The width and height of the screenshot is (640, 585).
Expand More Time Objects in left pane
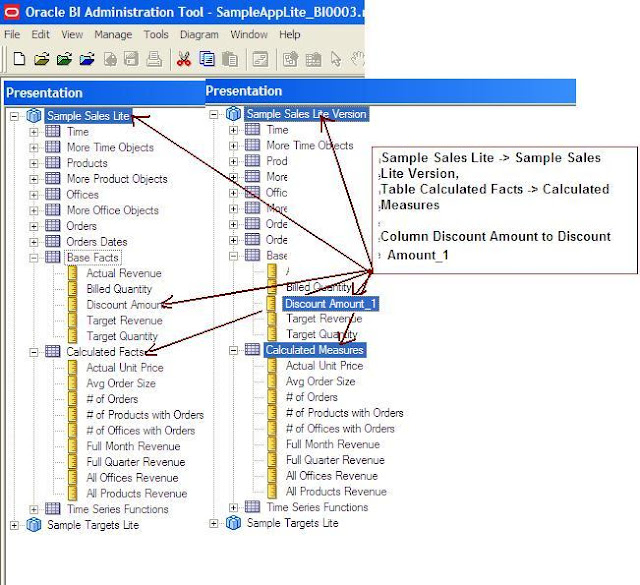pyautogui.click(x=34, y=148)
